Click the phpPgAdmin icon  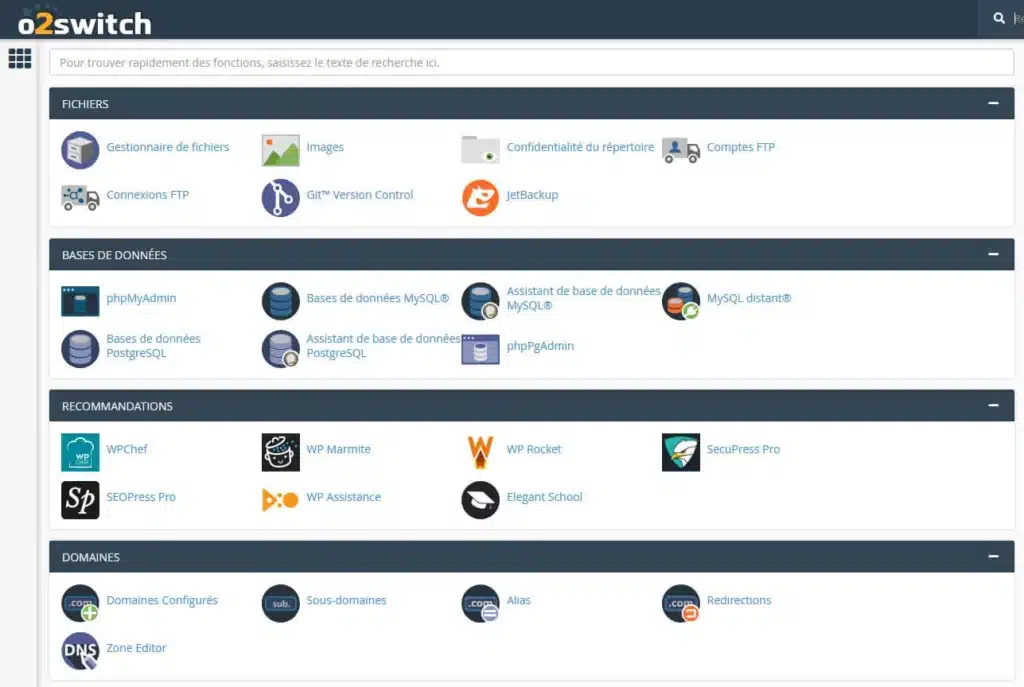coord(481,349)
